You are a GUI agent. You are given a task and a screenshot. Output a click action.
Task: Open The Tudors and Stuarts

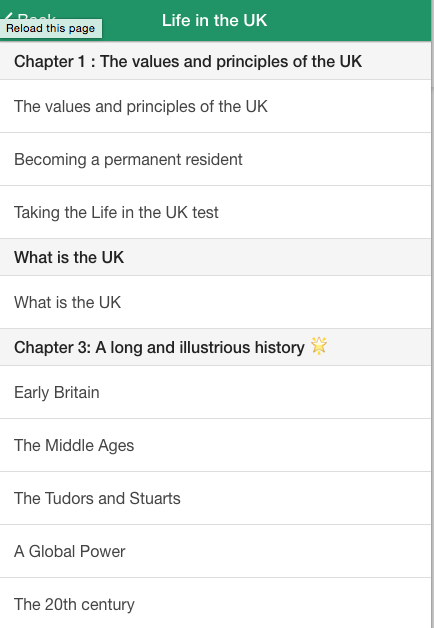click(215, 498)
